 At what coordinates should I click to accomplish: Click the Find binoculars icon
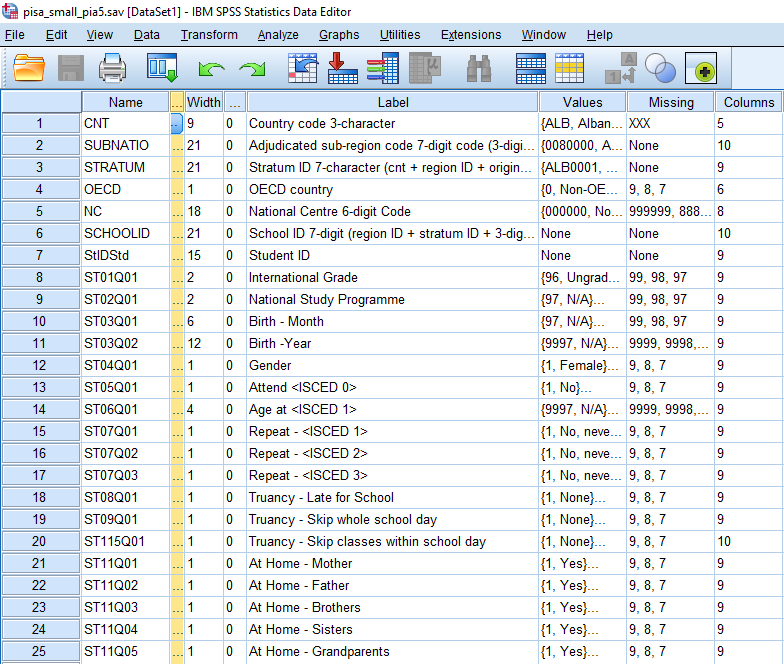click(x=478, y=68)
